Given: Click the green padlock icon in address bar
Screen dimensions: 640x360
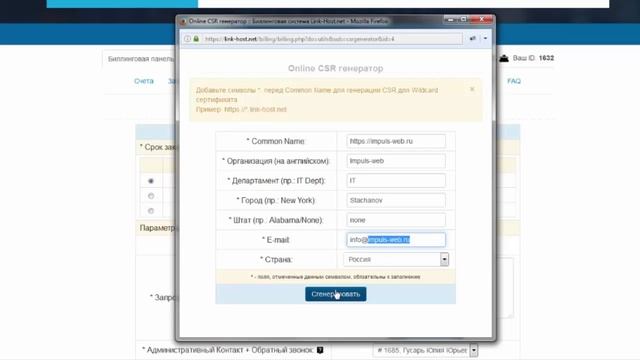Looking at the screenshot, I should point(196,39).
